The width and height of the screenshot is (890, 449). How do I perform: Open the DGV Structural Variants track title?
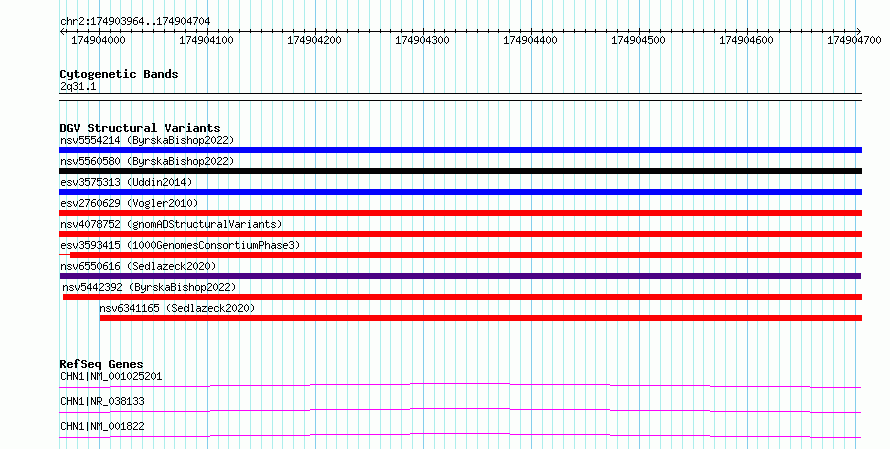pyautogui.click(x=140, y=128)
